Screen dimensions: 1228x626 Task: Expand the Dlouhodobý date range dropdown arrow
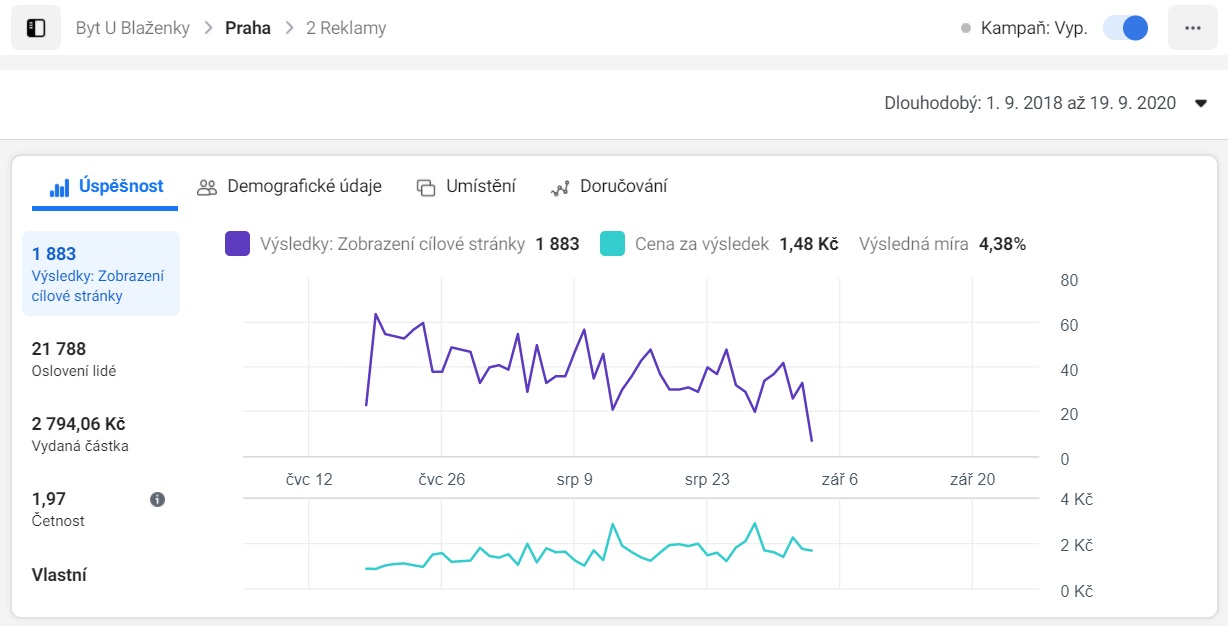[1201, 104]
